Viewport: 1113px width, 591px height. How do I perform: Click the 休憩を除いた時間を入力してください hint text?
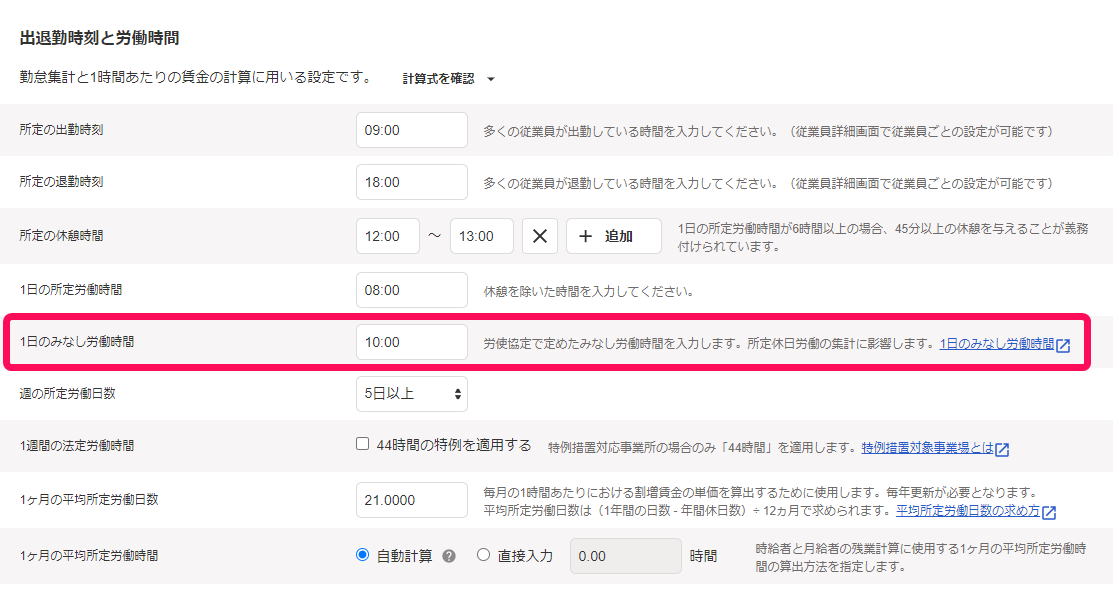(588, 292)
